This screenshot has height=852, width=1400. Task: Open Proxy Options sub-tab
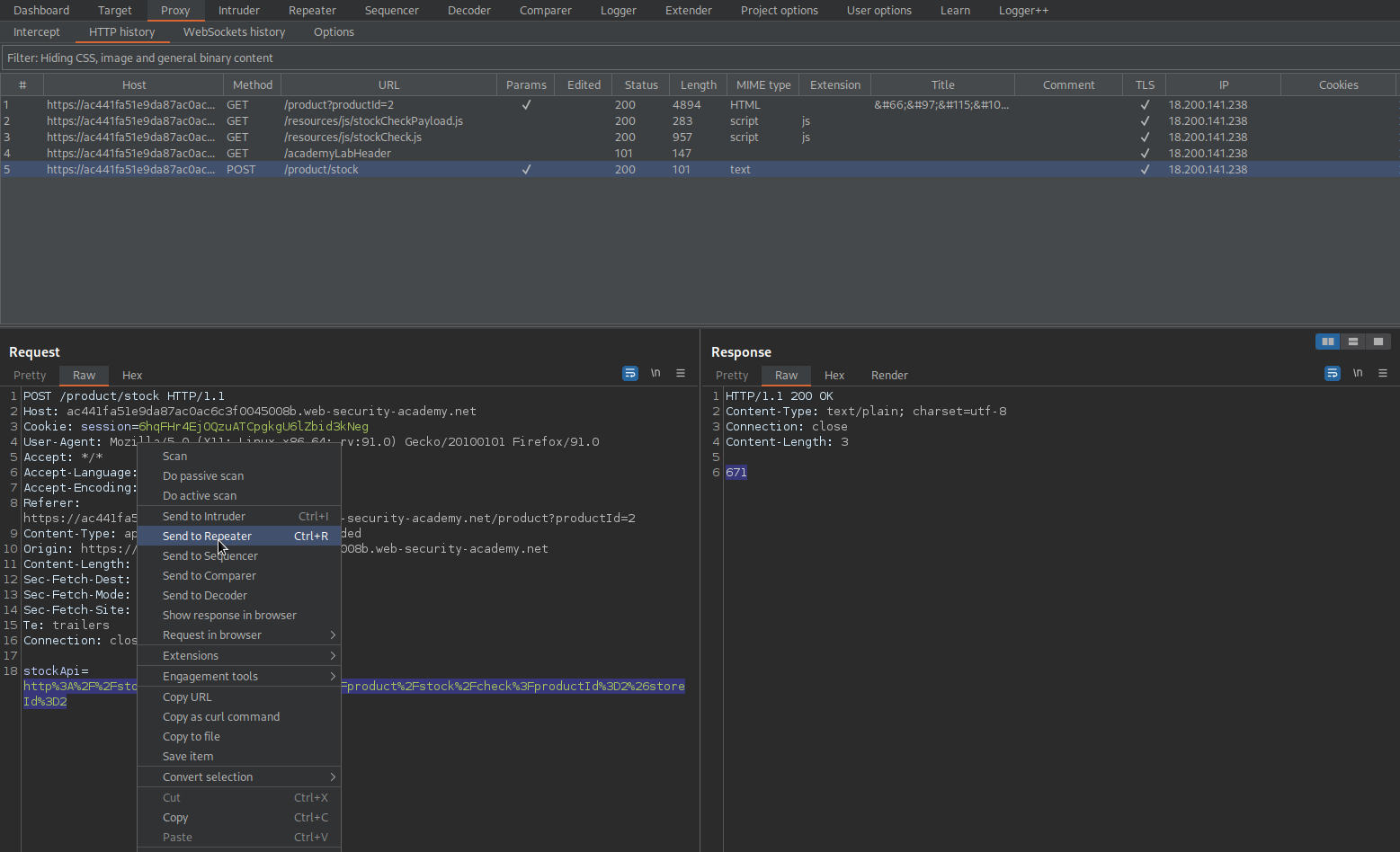tap(334, 31)
